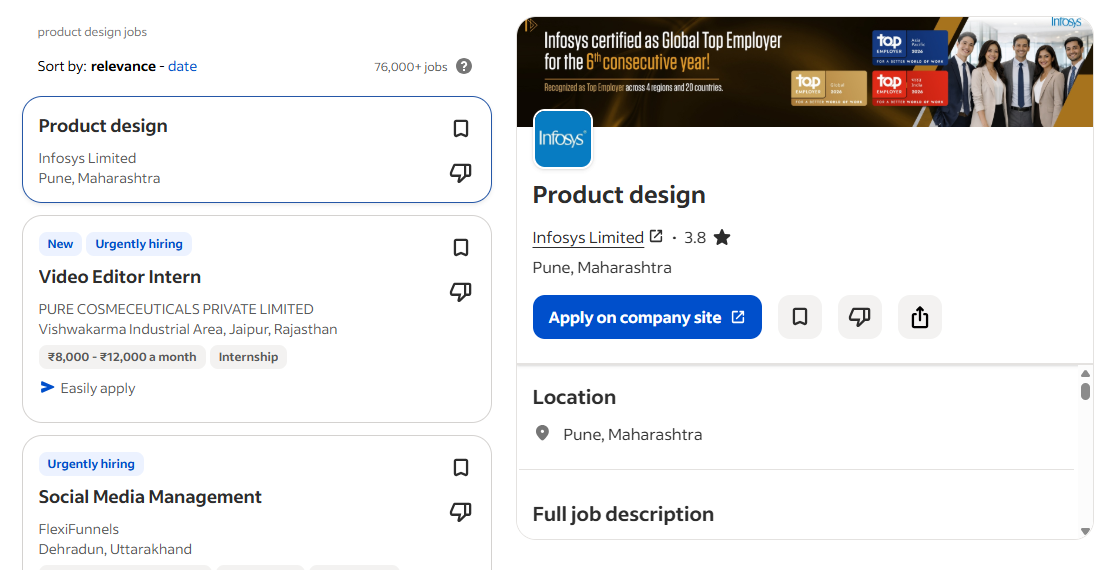1113x570 pixels.
Task: Click the Infosys Top Employer banner
Action: (805, 72)
